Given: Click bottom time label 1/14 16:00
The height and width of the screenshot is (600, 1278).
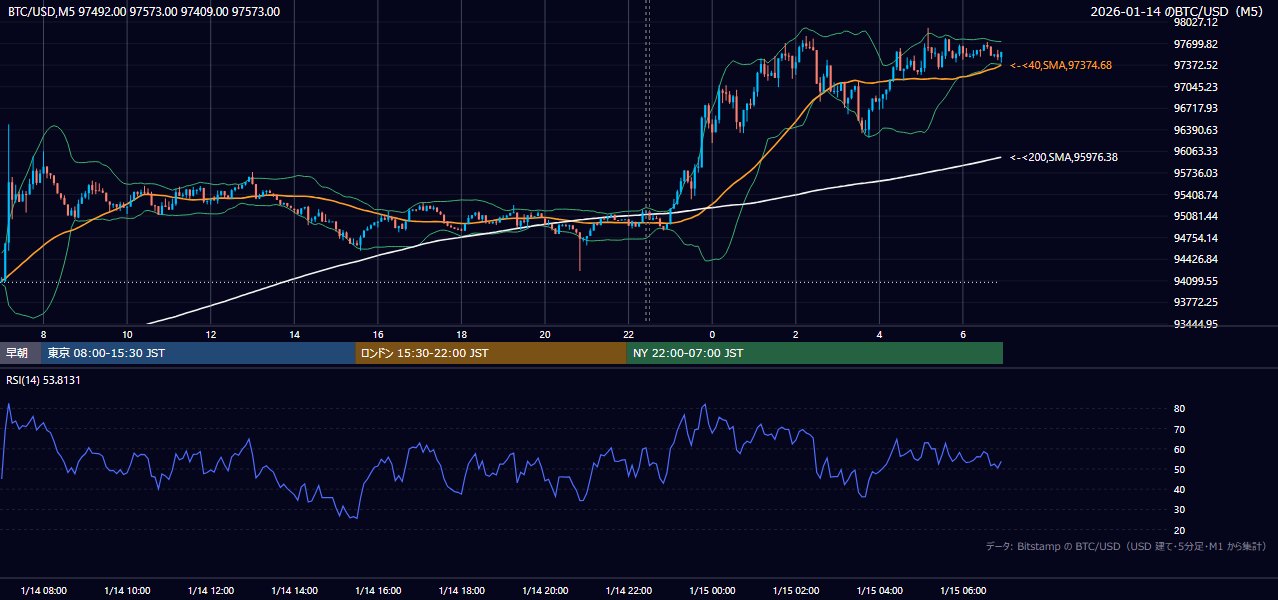Looking at the screenshot, I should tap(378, 590).
